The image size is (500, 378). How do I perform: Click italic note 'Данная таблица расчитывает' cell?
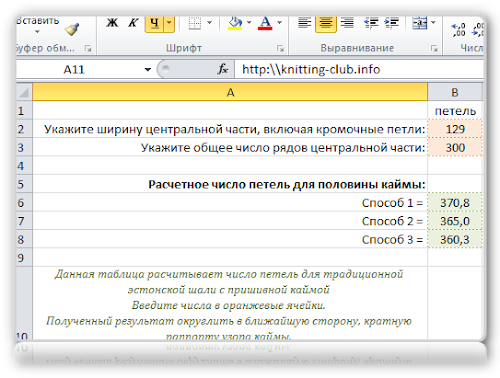[x=230, y=303]
